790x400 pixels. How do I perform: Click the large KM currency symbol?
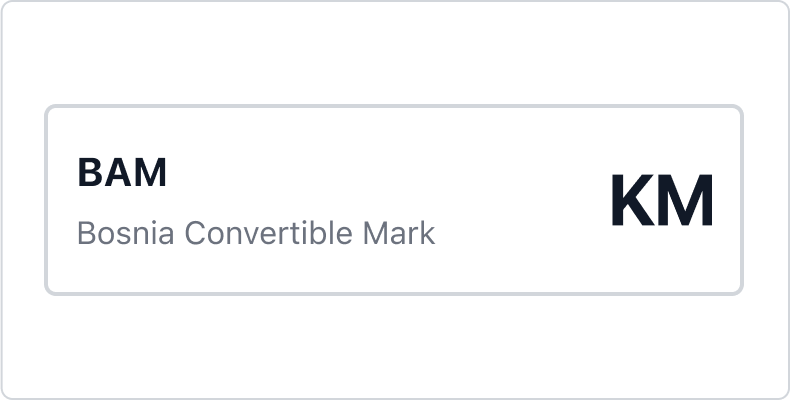pos(661,201)
